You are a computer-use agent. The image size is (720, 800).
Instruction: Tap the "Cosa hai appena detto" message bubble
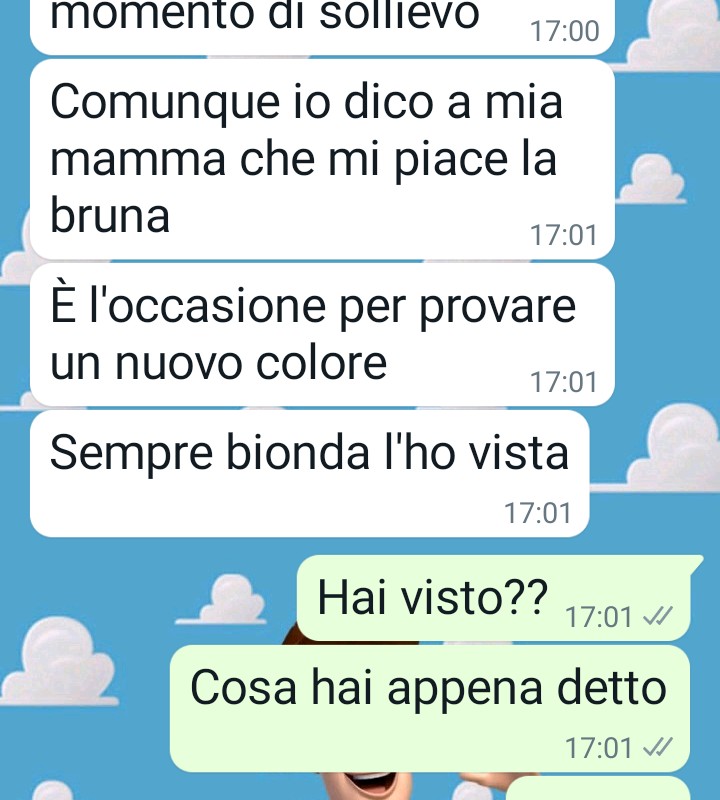click(x=430, y=709)
